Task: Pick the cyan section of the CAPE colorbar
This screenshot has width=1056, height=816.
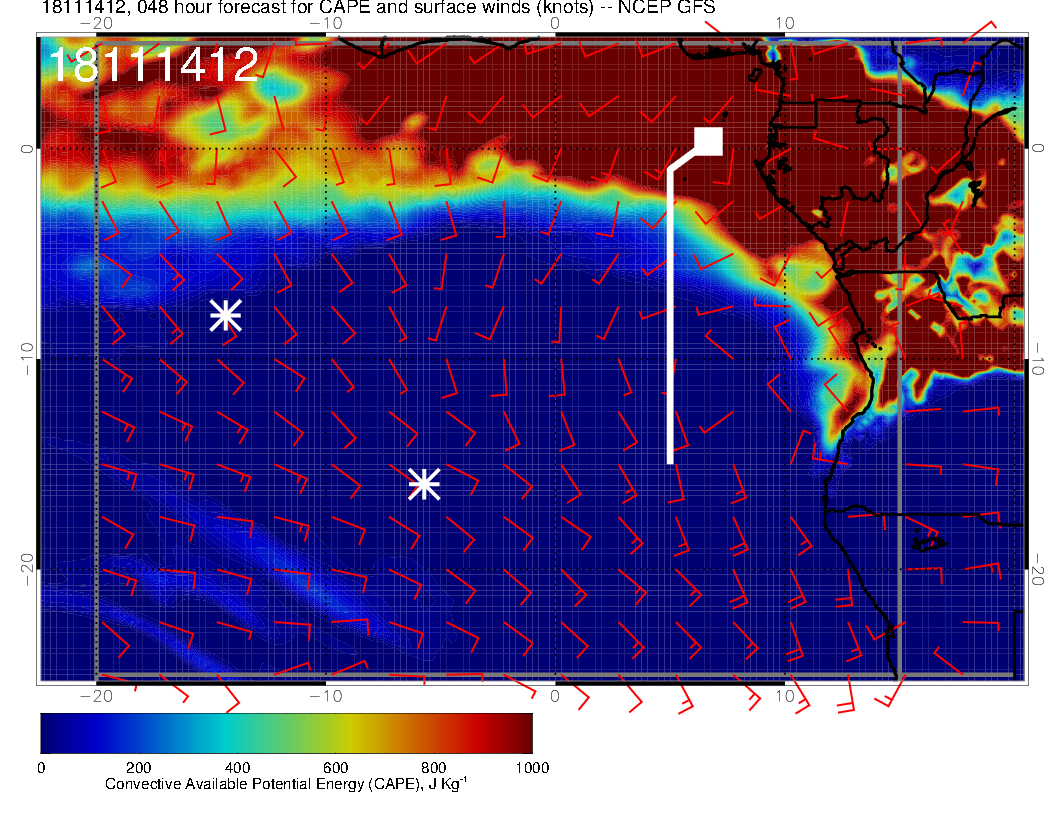Action: [220, 732]
